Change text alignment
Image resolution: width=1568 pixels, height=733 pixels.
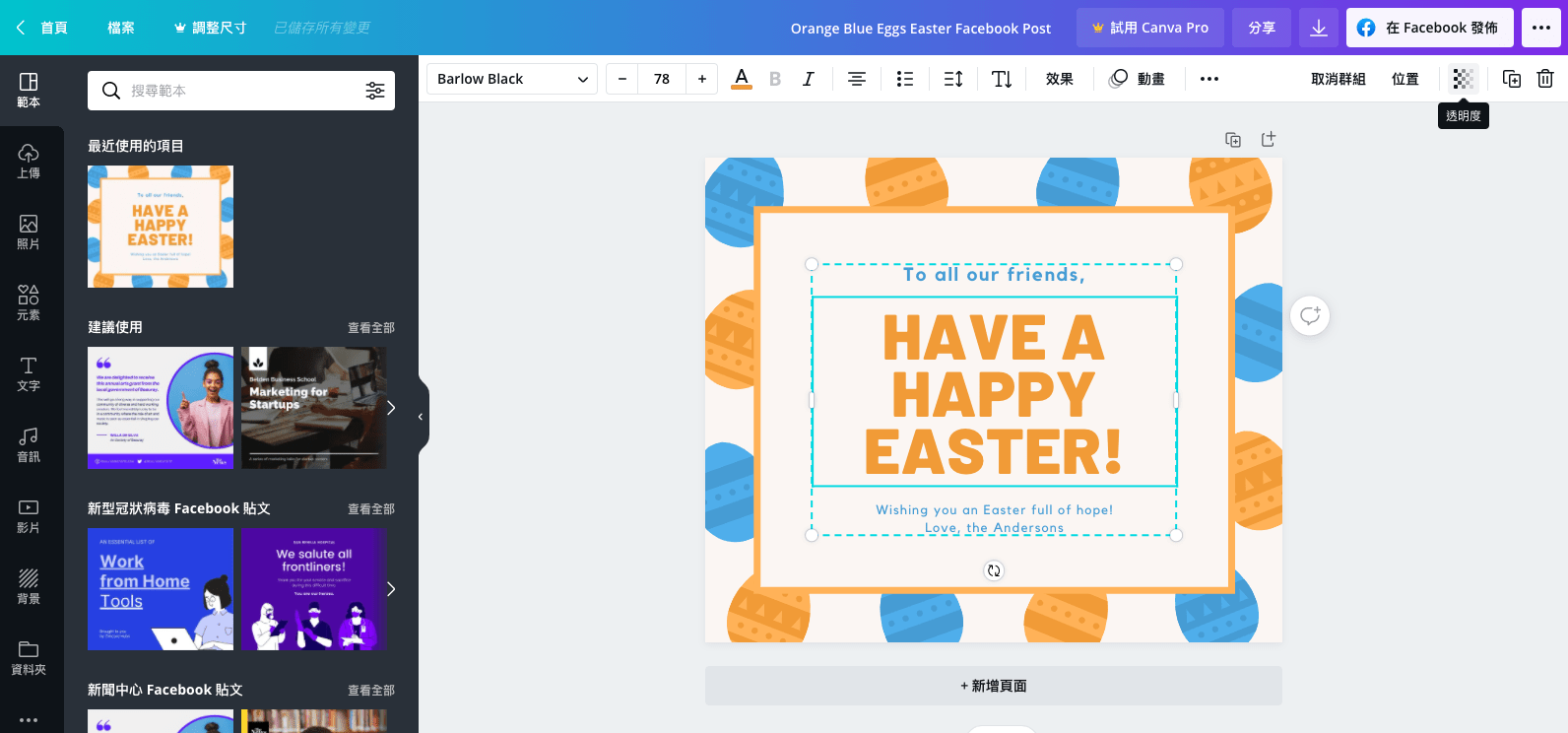(x=857, y=79)
